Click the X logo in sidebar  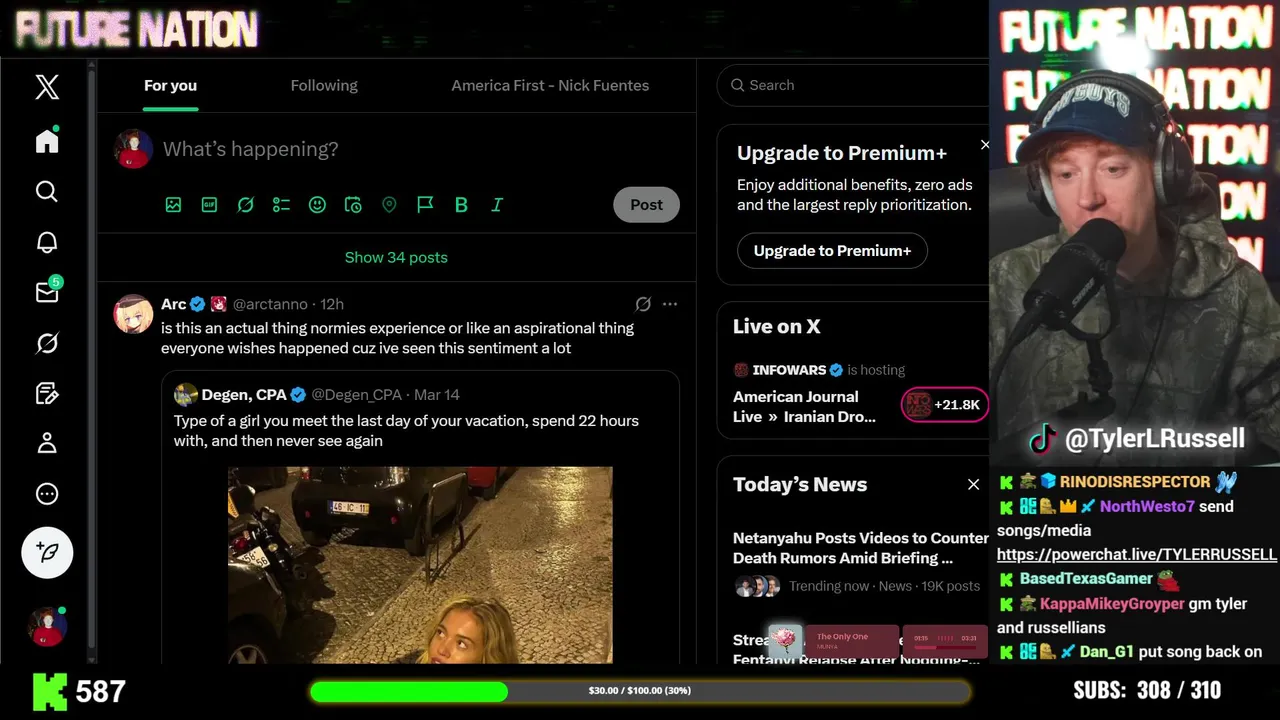coord(47,87)
